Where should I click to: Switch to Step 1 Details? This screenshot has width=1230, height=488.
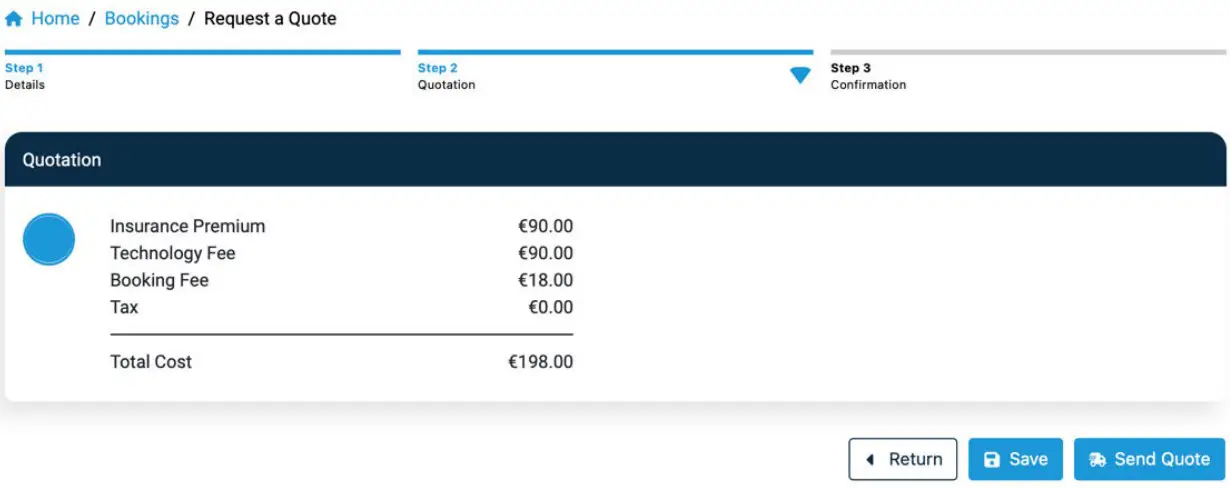(25, 76)
